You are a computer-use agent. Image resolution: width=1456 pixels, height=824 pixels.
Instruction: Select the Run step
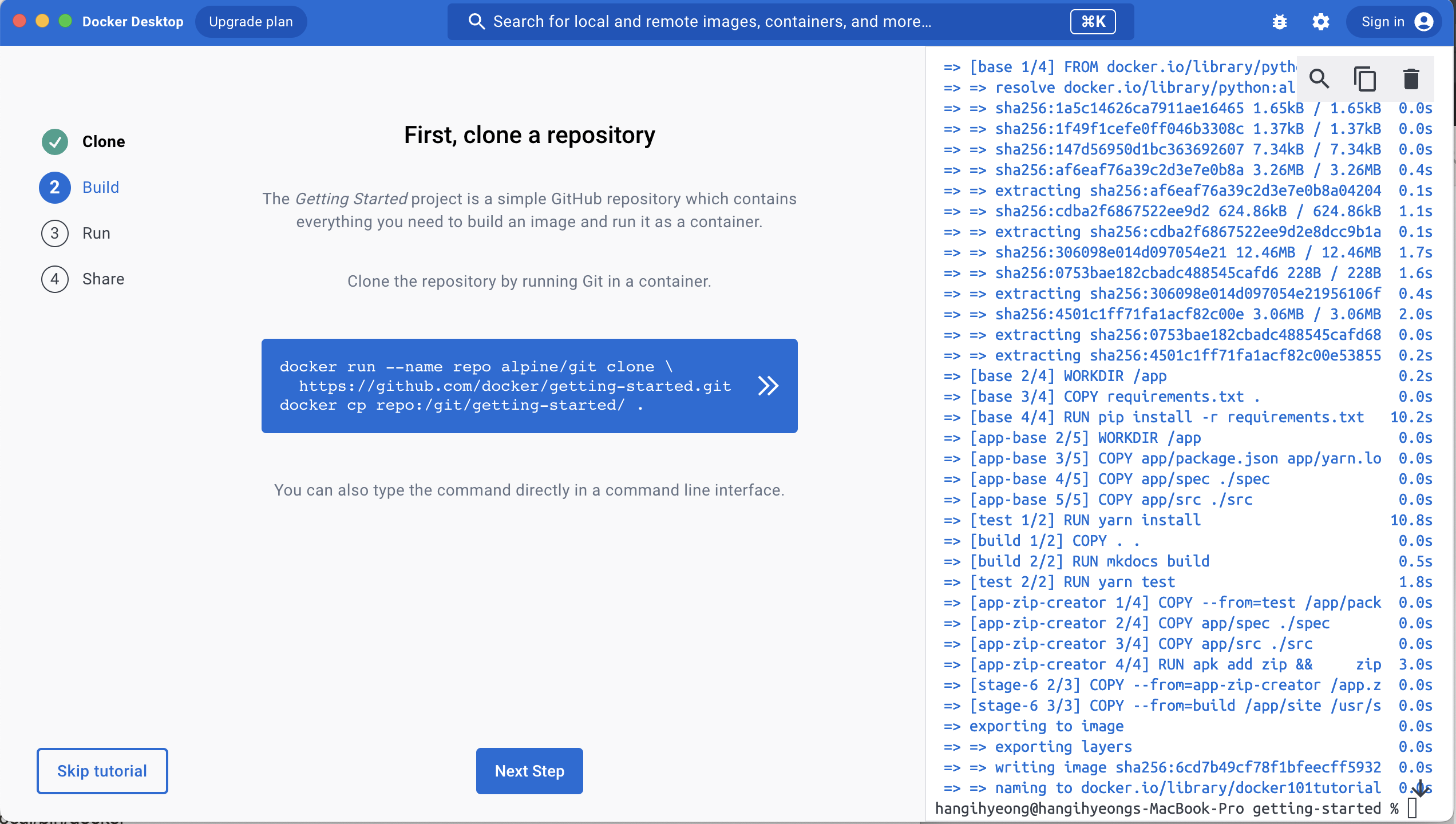[96, 233]
